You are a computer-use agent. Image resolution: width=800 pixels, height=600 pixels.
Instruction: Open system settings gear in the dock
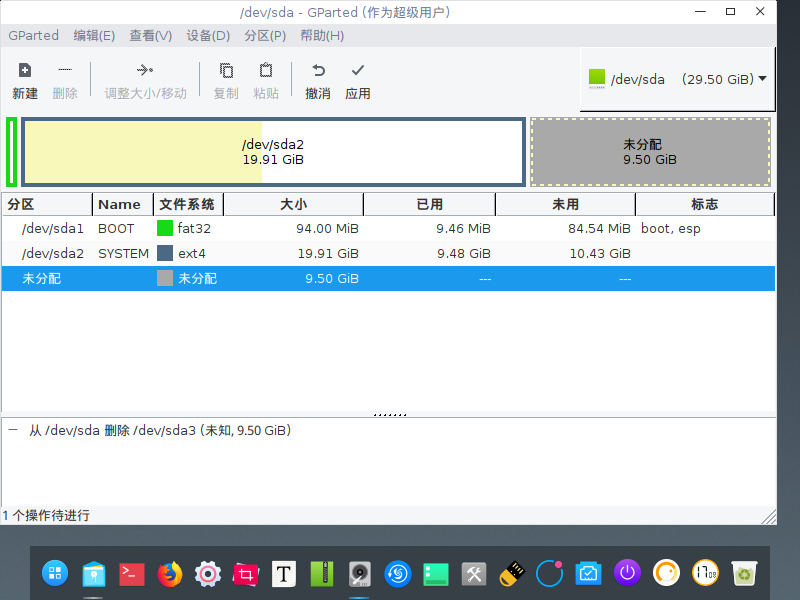point(208,574)
